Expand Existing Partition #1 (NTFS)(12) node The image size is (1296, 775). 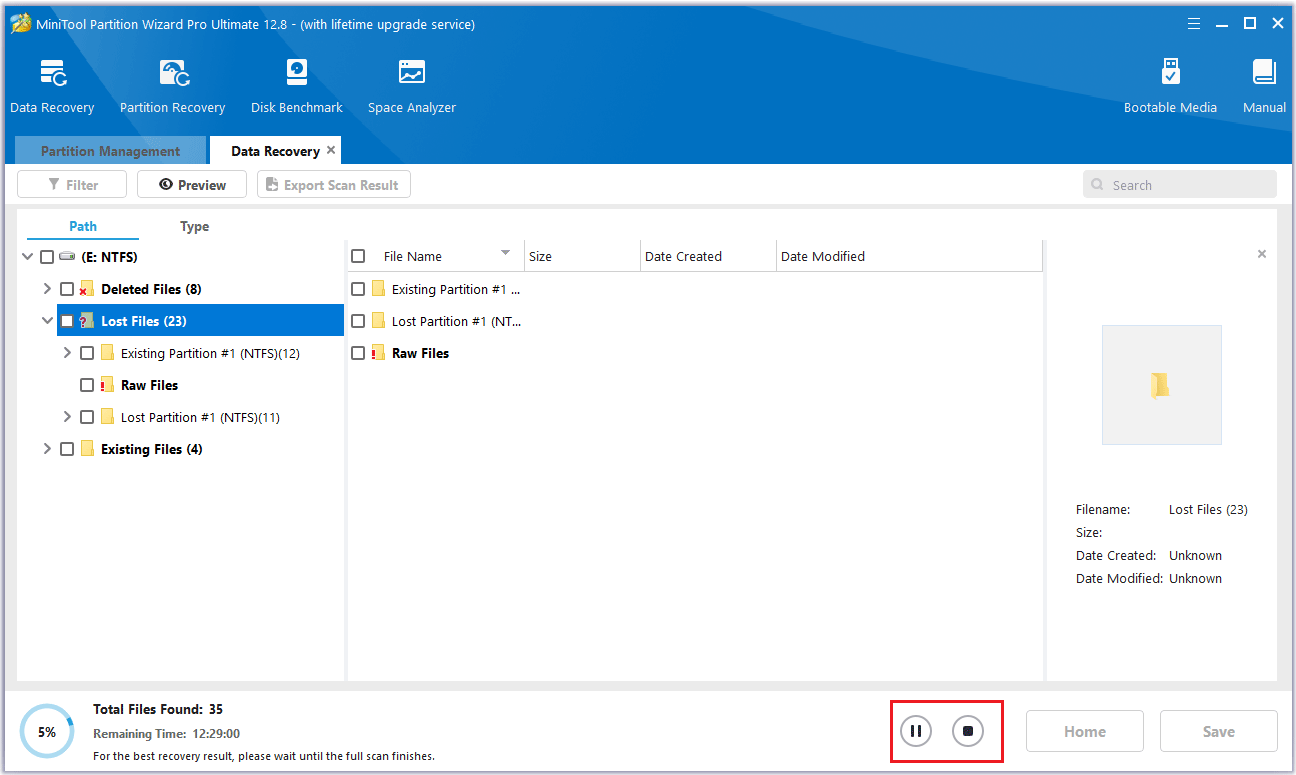tap(67, 353)
